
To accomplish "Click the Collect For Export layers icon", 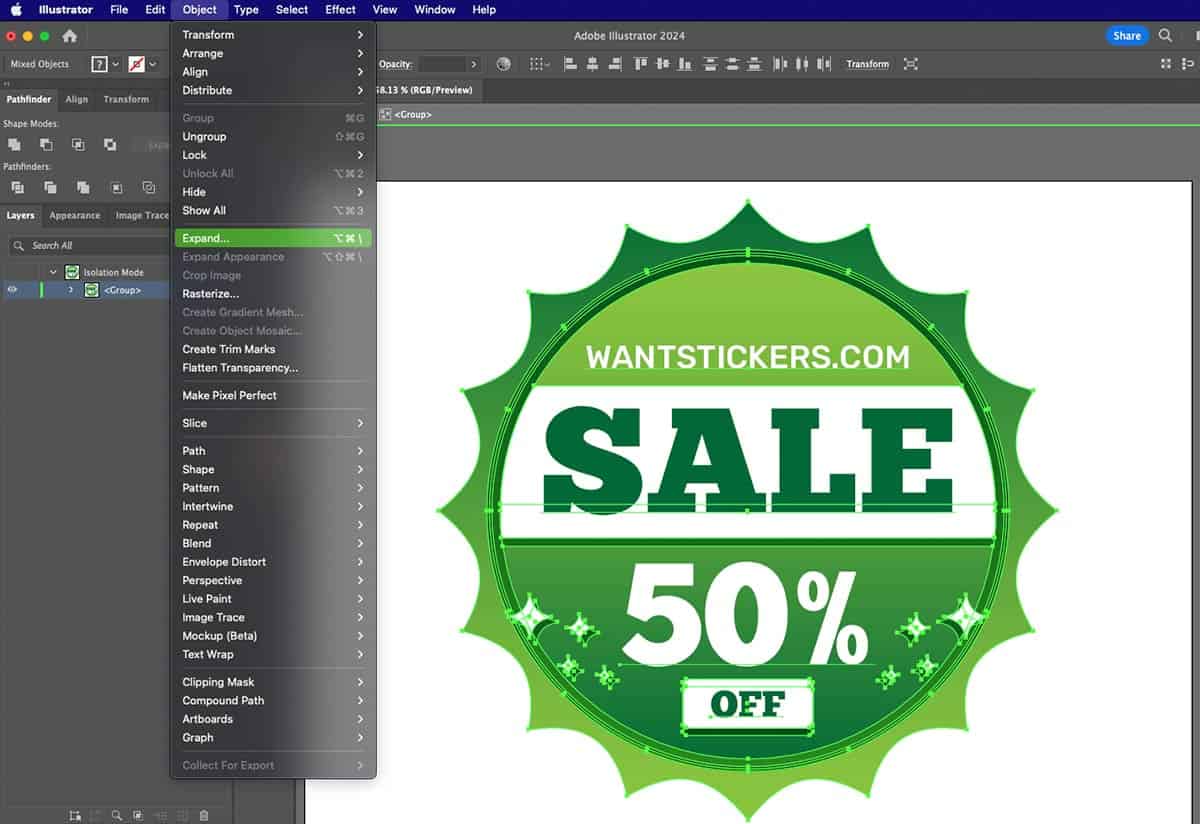I will coord(75,816).
